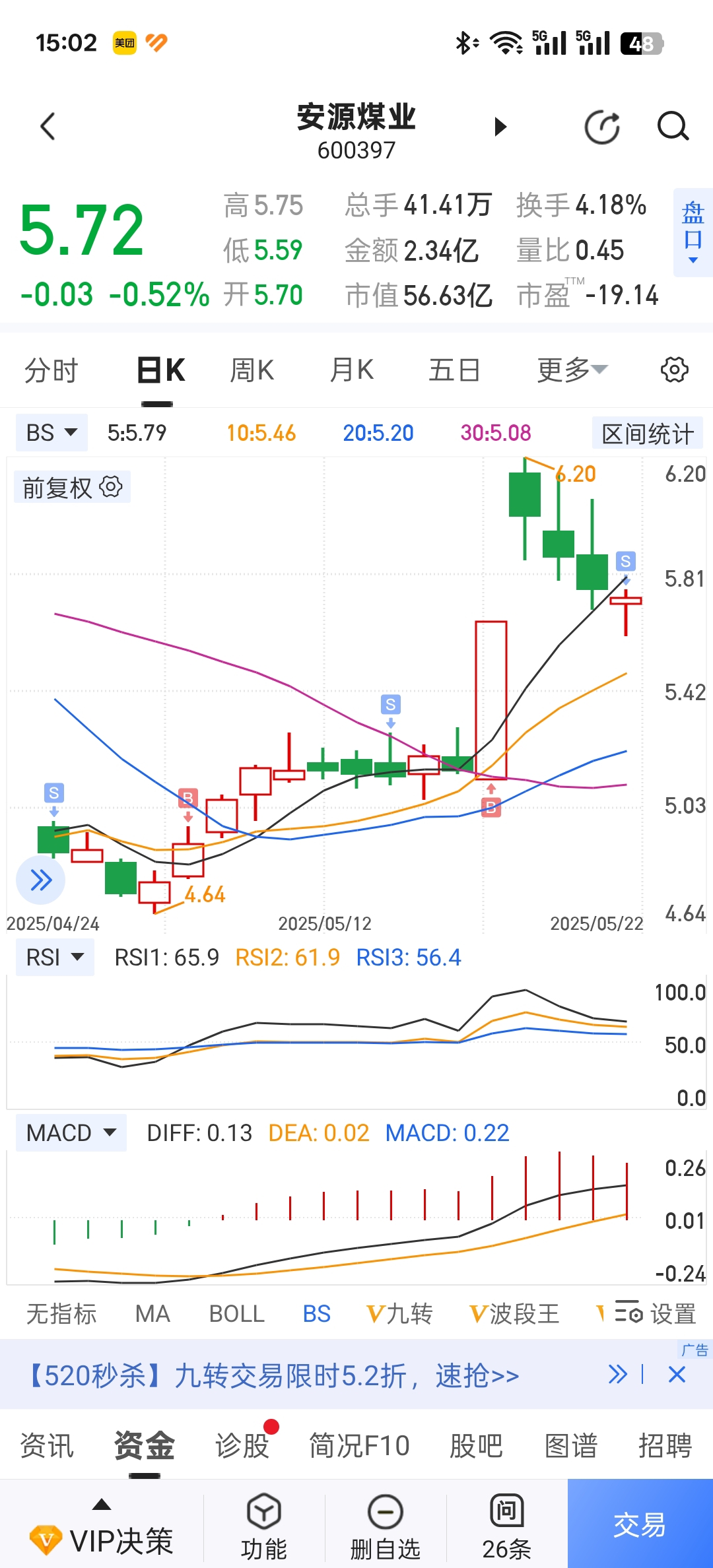
Task: Open the search magnifier icon
Action: pos(673,126)
